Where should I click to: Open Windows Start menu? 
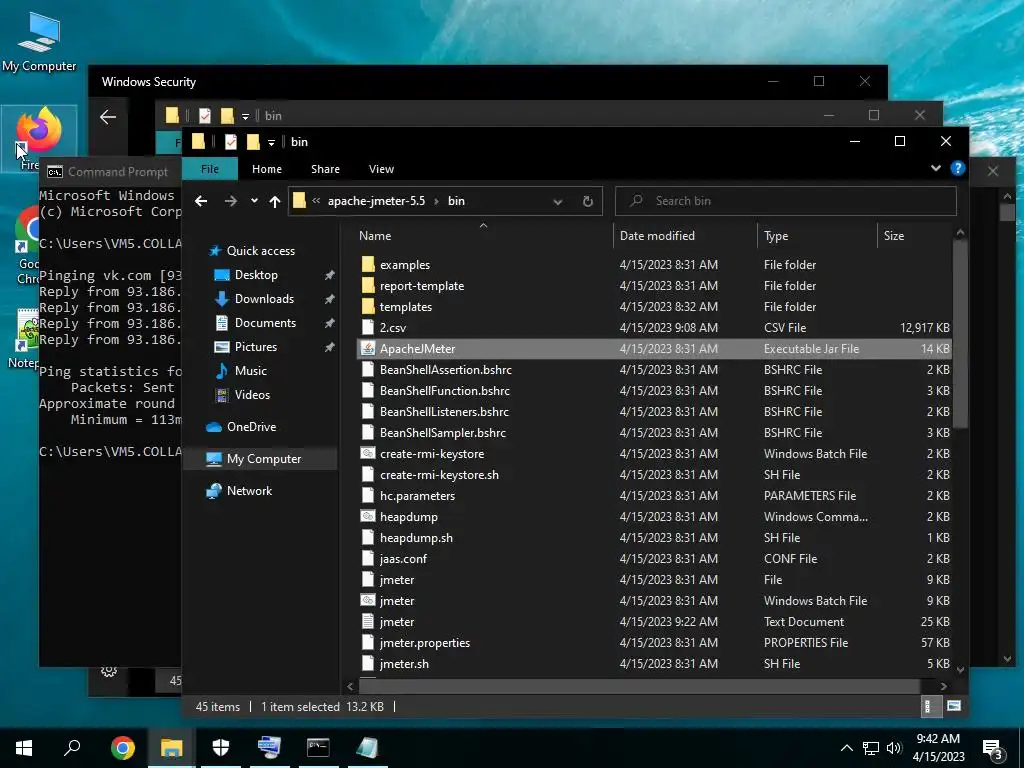(24, 748)
